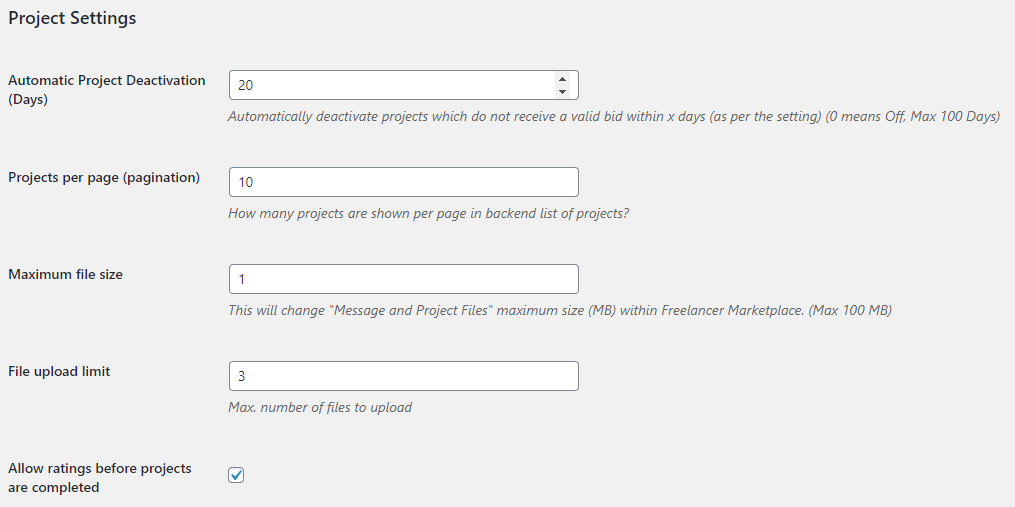Click the Automatic Project Deactivation (Days) label
The width and height of the screenshot is (1015, 507).
[107, 90]
